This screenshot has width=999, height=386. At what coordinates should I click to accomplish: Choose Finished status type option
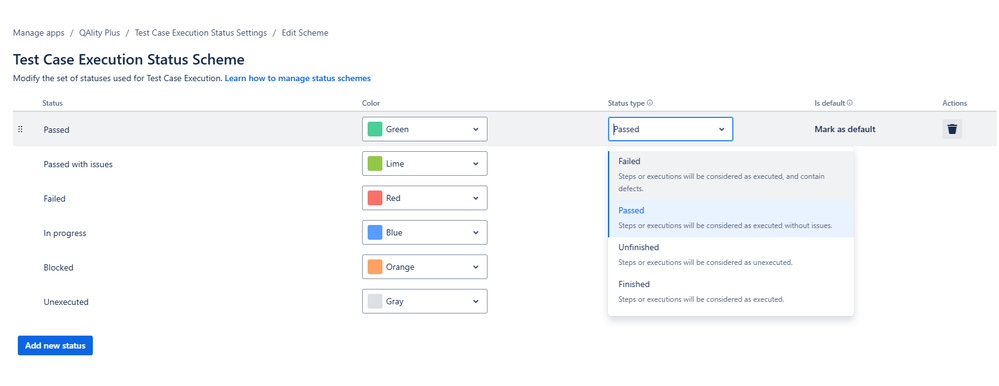click(731, 291)
